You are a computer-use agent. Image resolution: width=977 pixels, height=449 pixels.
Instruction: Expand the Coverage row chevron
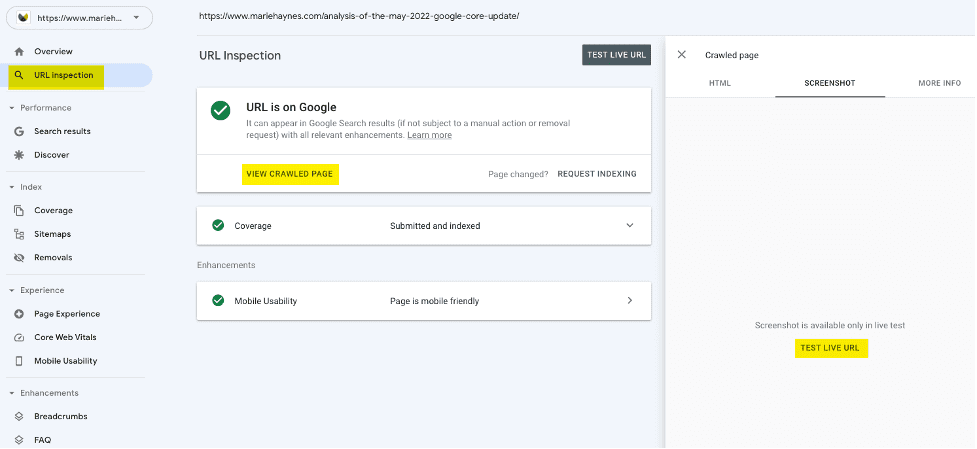(629, 225)
